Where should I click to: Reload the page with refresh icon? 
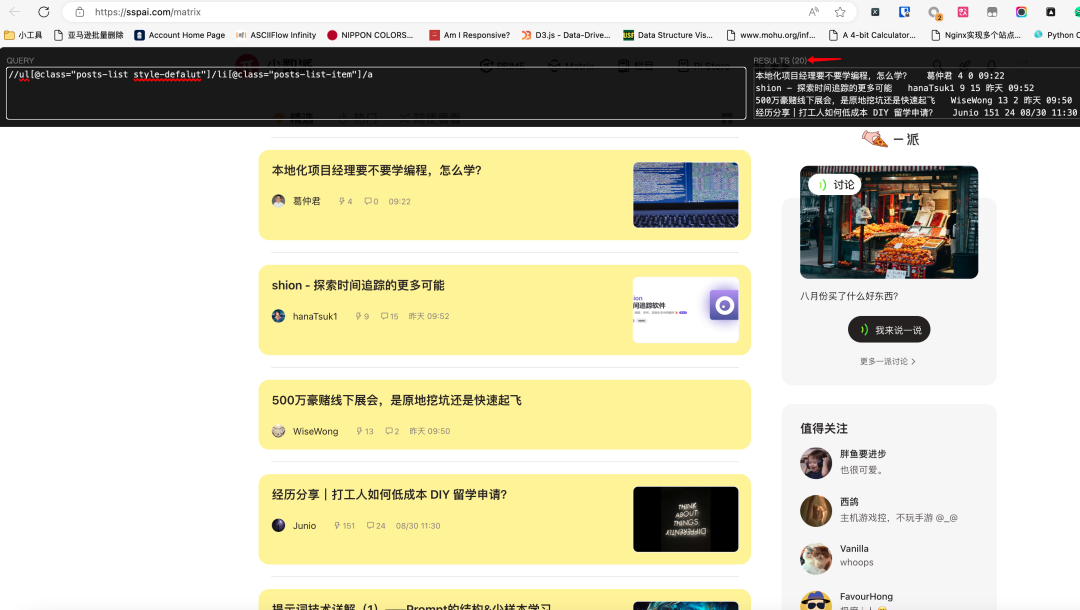[x=43, y=12]
